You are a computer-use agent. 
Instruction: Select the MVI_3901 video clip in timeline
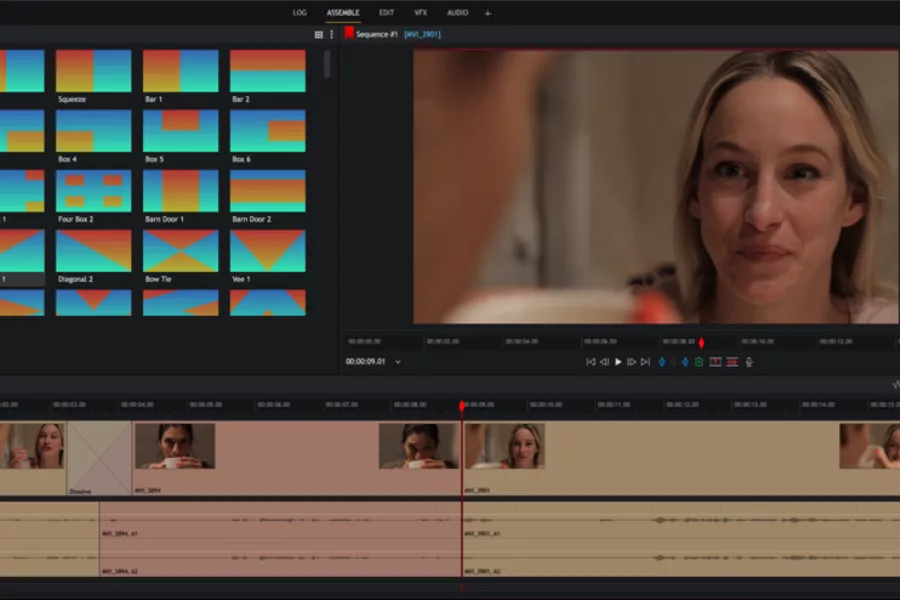coord(681,458)
